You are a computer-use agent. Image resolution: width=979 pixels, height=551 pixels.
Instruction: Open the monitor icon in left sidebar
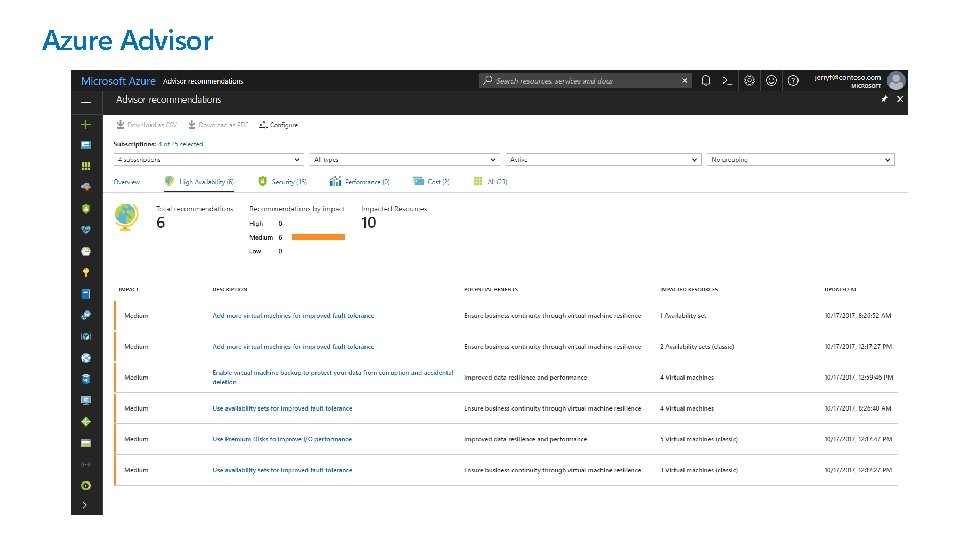[86, 401]
